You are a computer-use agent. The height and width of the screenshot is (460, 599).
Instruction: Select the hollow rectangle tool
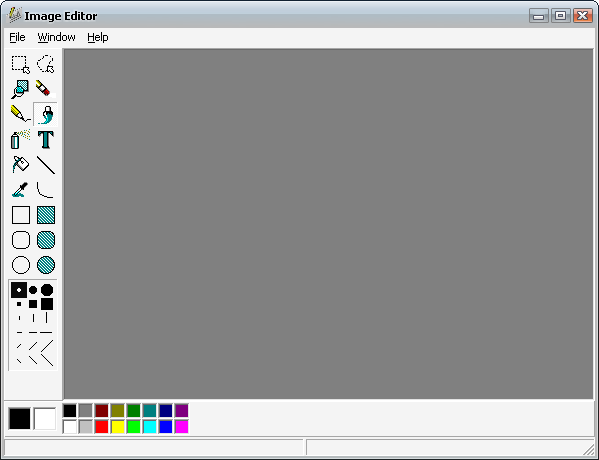pos(21,215)
